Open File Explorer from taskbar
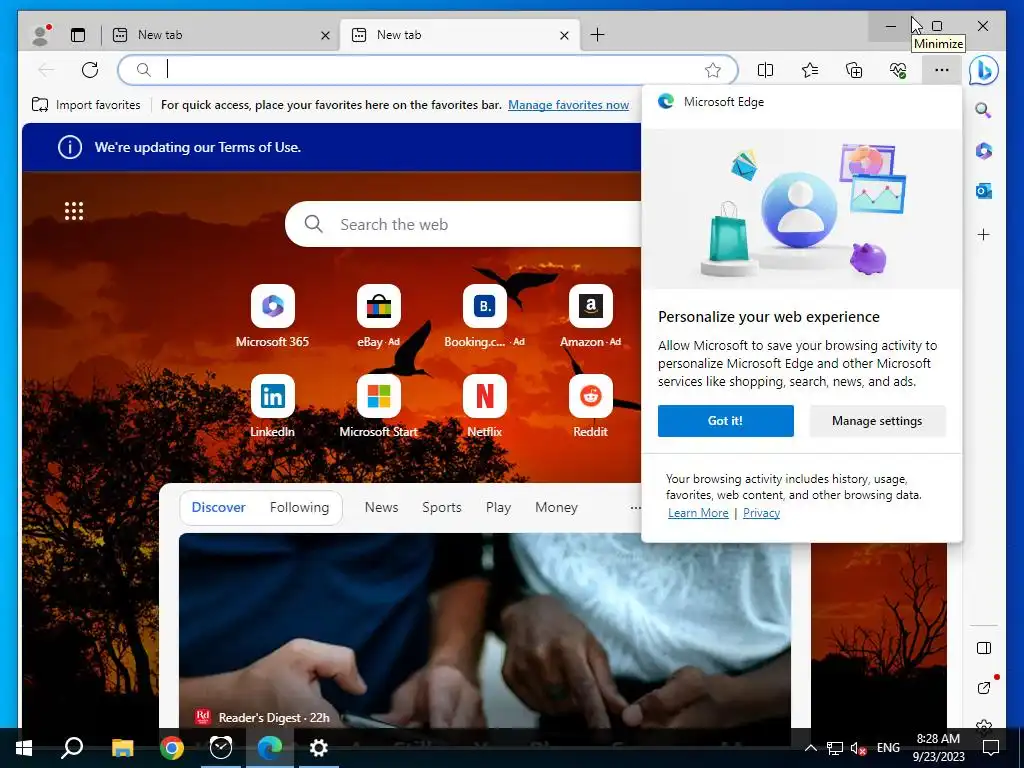Screen dimensions: 1024x768 coord(122,748)
